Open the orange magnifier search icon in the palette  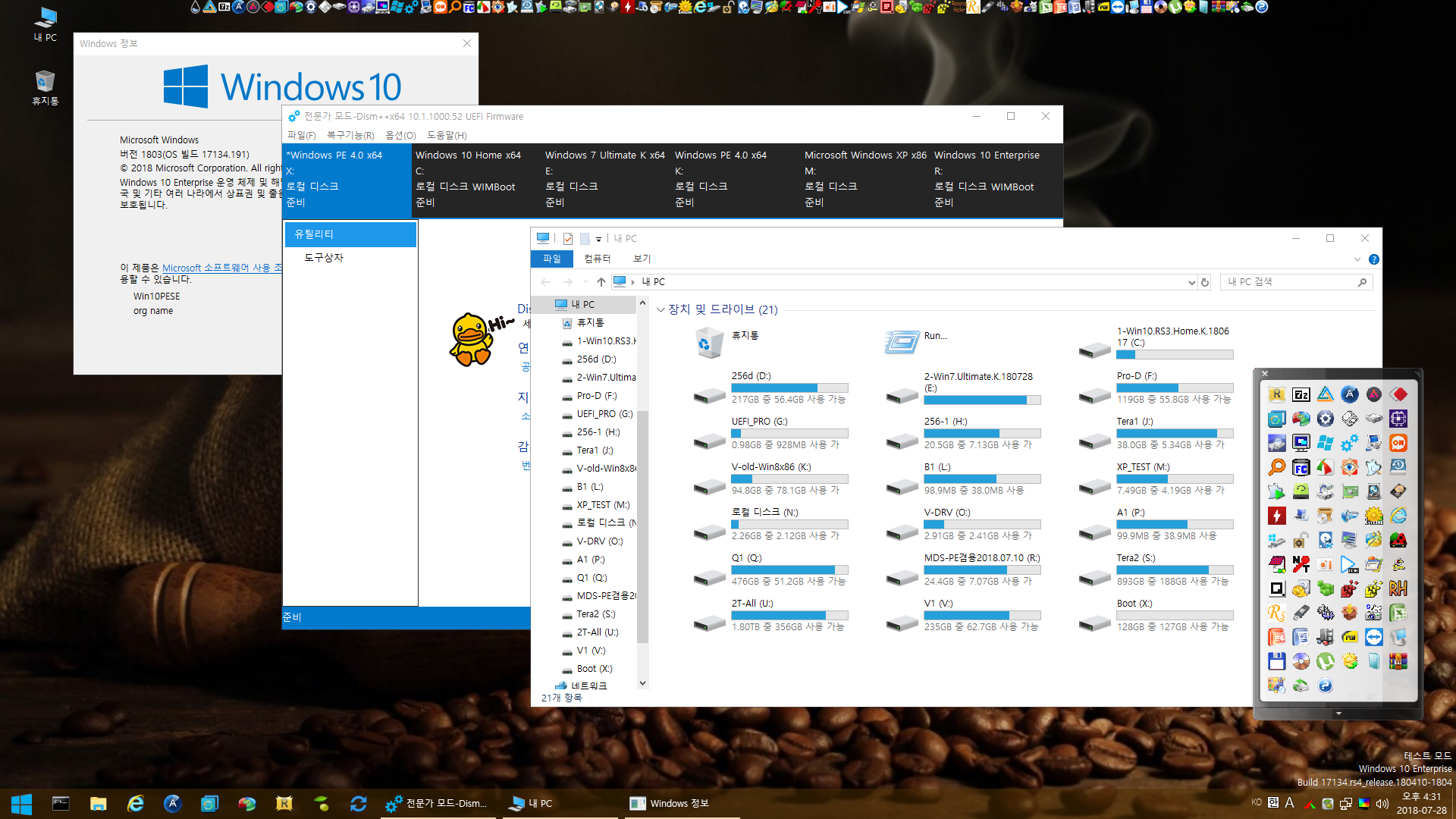[1277, 467]
